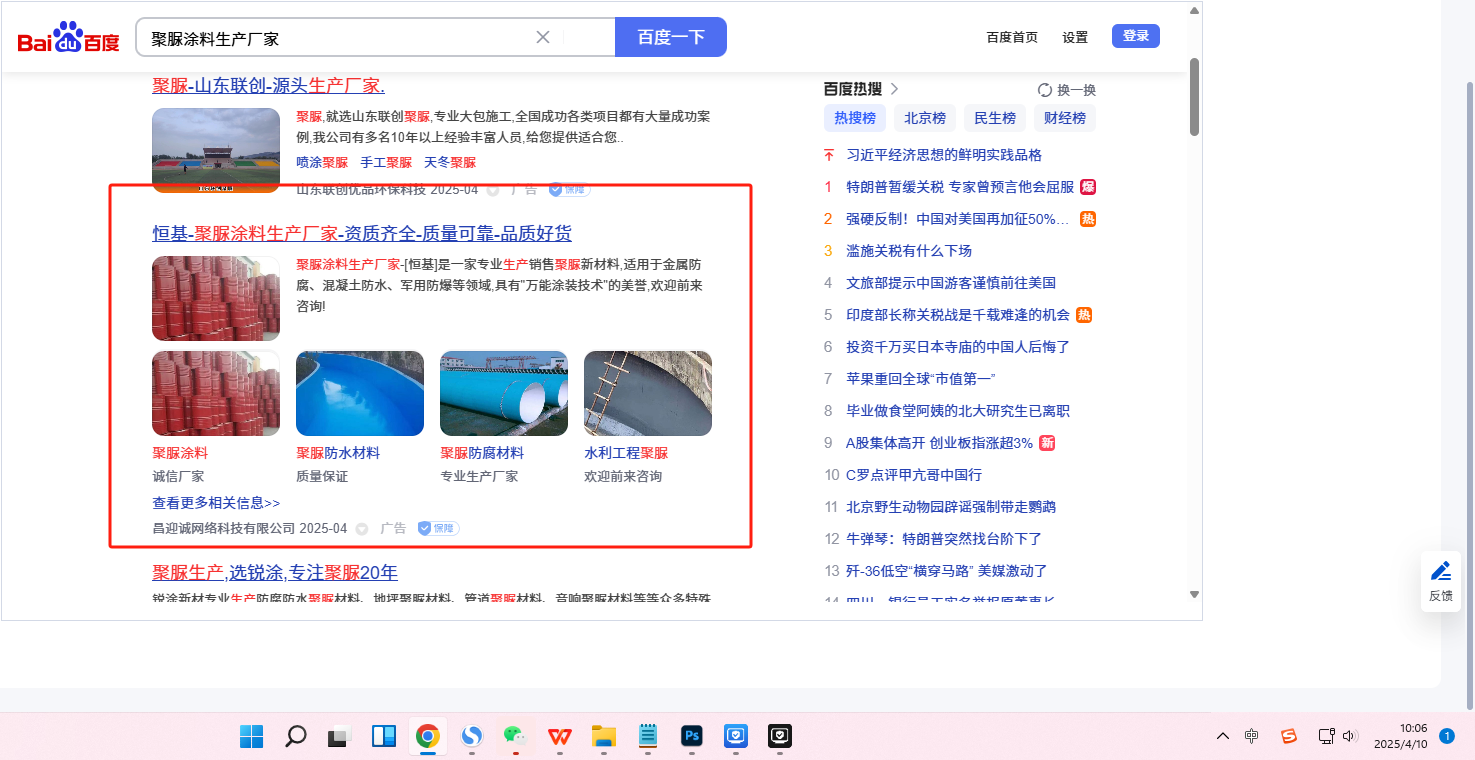The width and height of the screenshot is (1475, 760).
Task: Open hot search 滥施关税有什么下场
Action: 909,251
